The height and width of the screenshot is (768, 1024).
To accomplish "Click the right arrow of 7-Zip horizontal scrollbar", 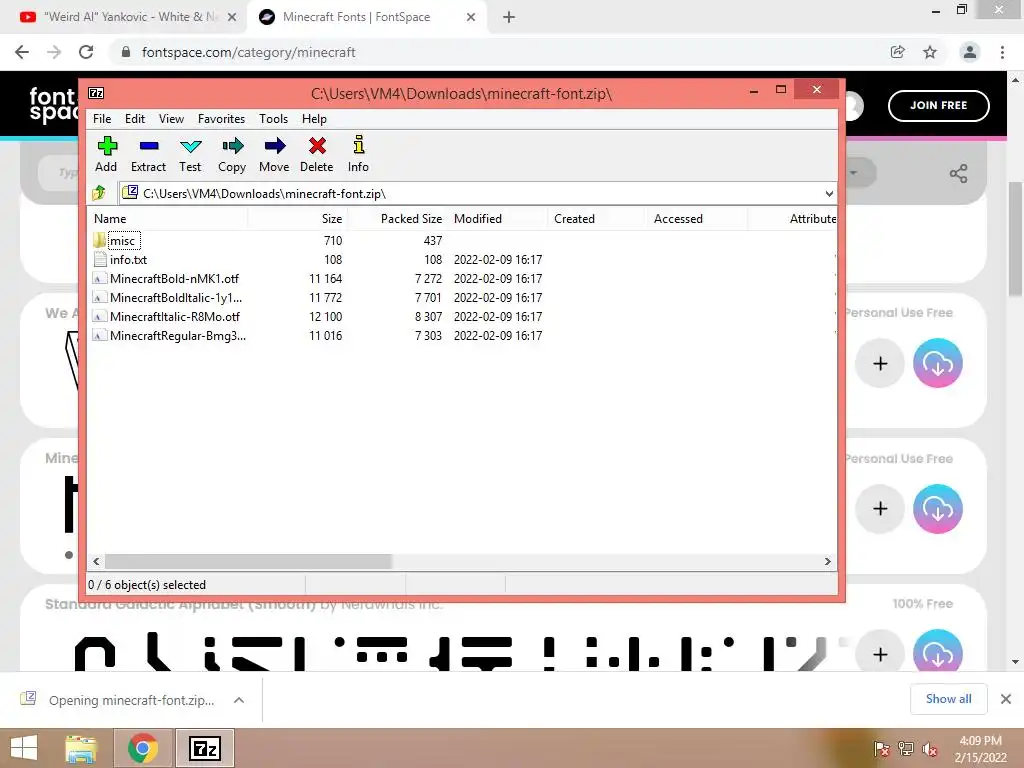I will 828,561.
